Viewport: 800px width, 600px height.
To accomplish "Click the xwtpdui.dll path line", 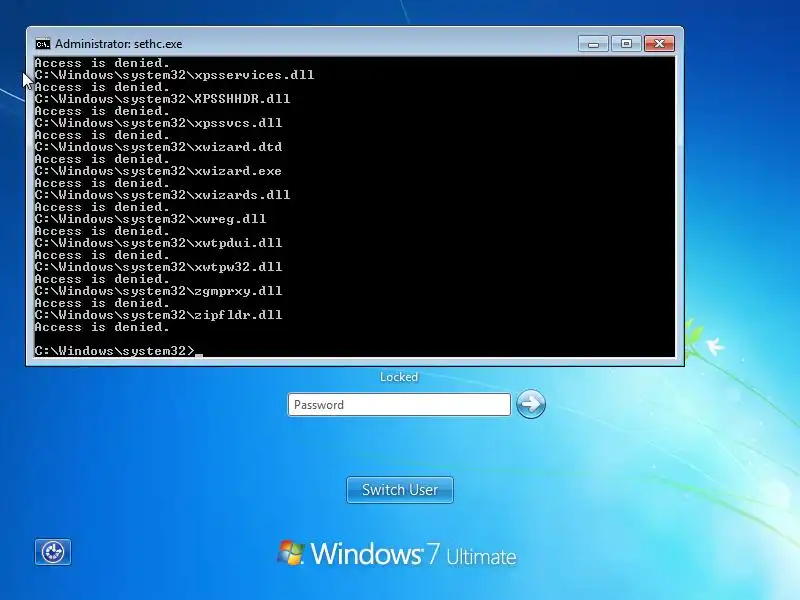I will [158, 243].
